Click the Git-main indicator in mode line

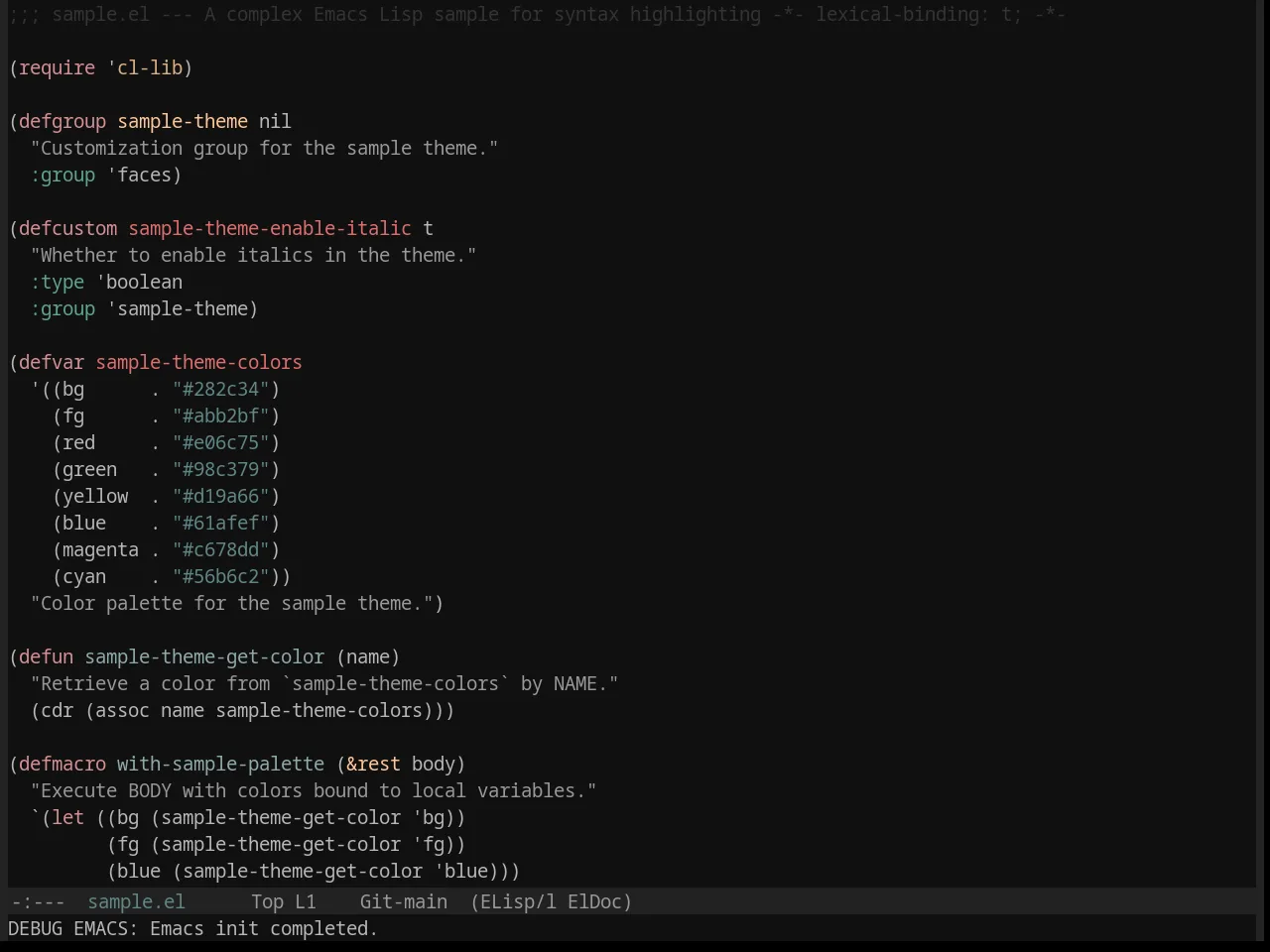click(x=404, y=901)
